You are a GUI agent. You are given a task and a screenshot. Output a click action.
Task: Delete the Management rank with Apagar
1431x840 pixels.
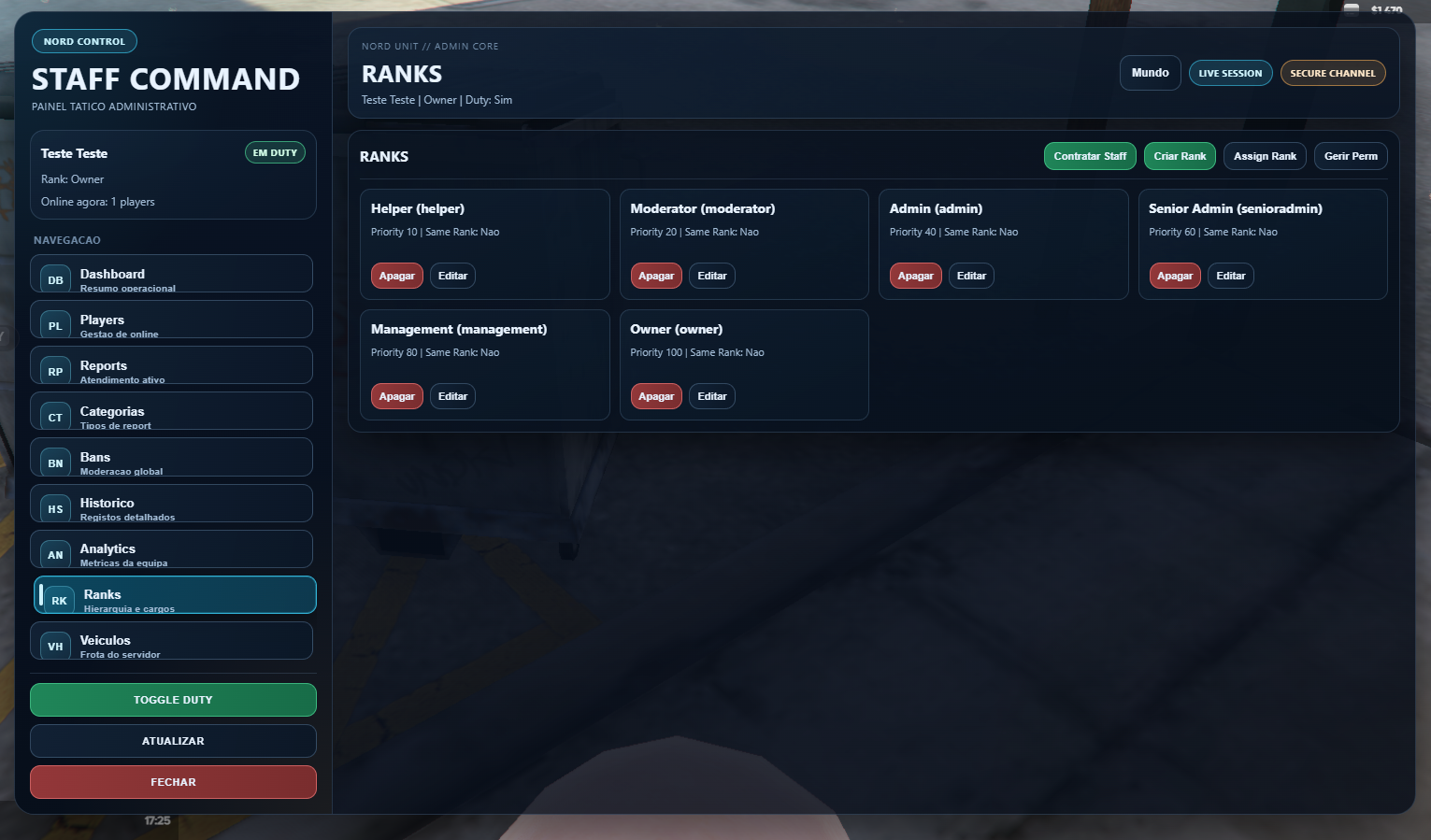(x=397, y=396)
